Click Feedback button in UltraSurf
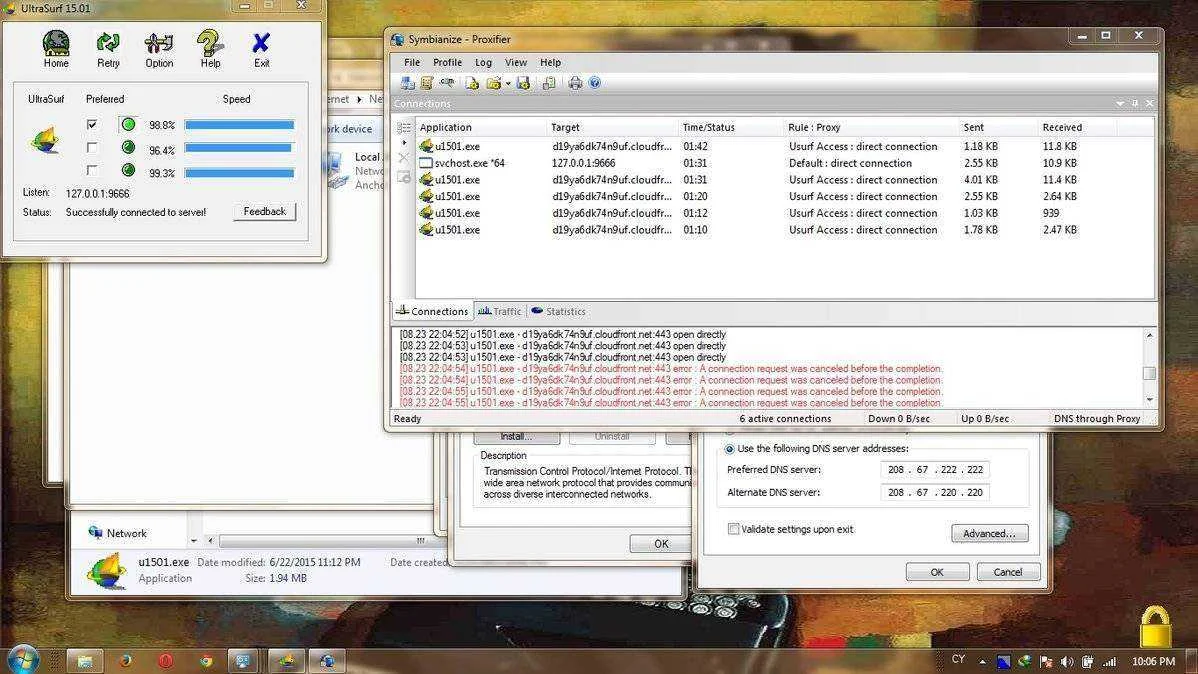Image resolution: width=1198 pixels, height=674 pixels. point(264,212)
